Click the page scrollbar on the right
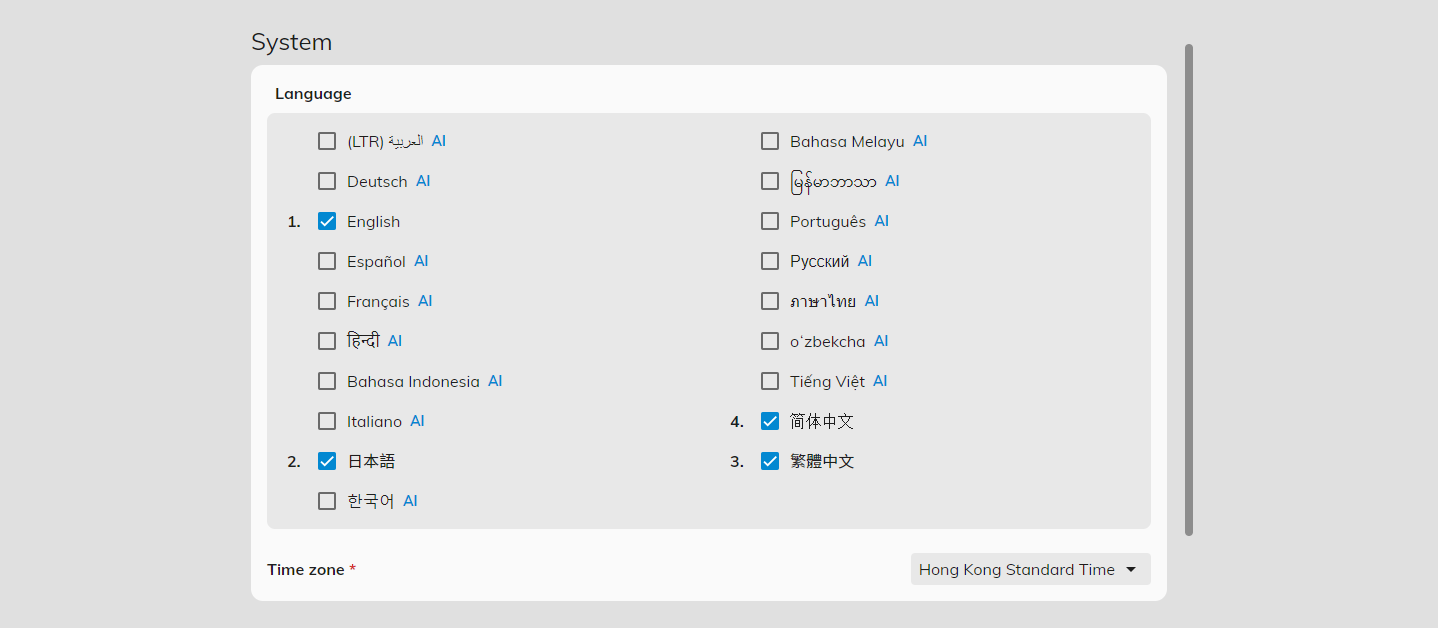The image size is (1438, 628). (1188, 290)
